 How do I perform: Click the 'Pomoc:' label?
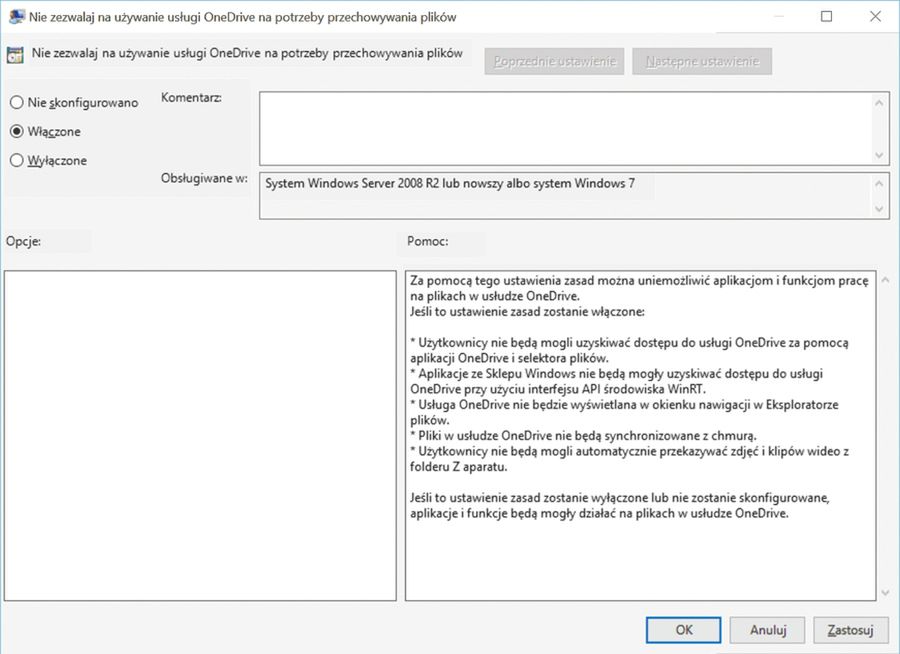tap(428, 241)
